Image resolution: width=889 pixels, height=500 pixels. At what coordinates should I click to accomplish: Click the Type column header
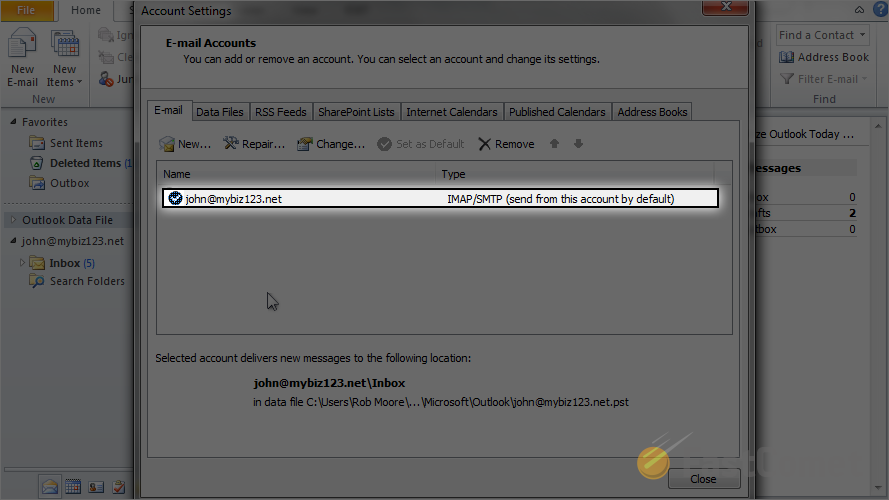(x=575, y=174)
